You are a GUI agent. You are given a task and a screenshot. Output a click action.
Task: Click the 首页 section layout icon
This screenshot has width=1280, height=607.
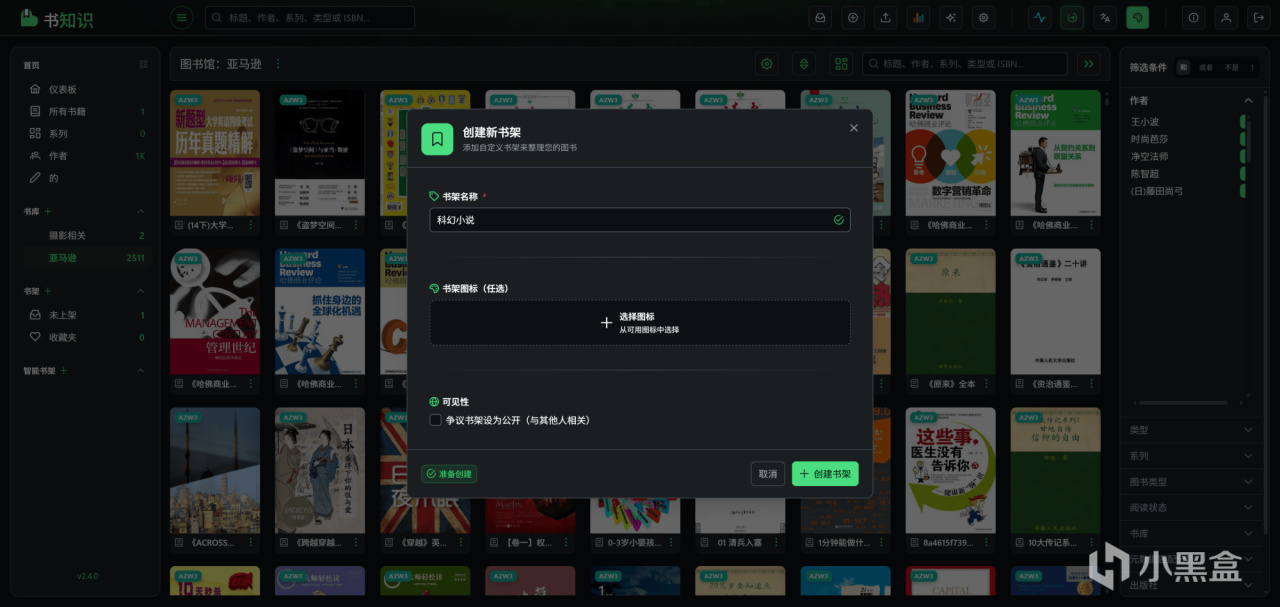(143, 65)
